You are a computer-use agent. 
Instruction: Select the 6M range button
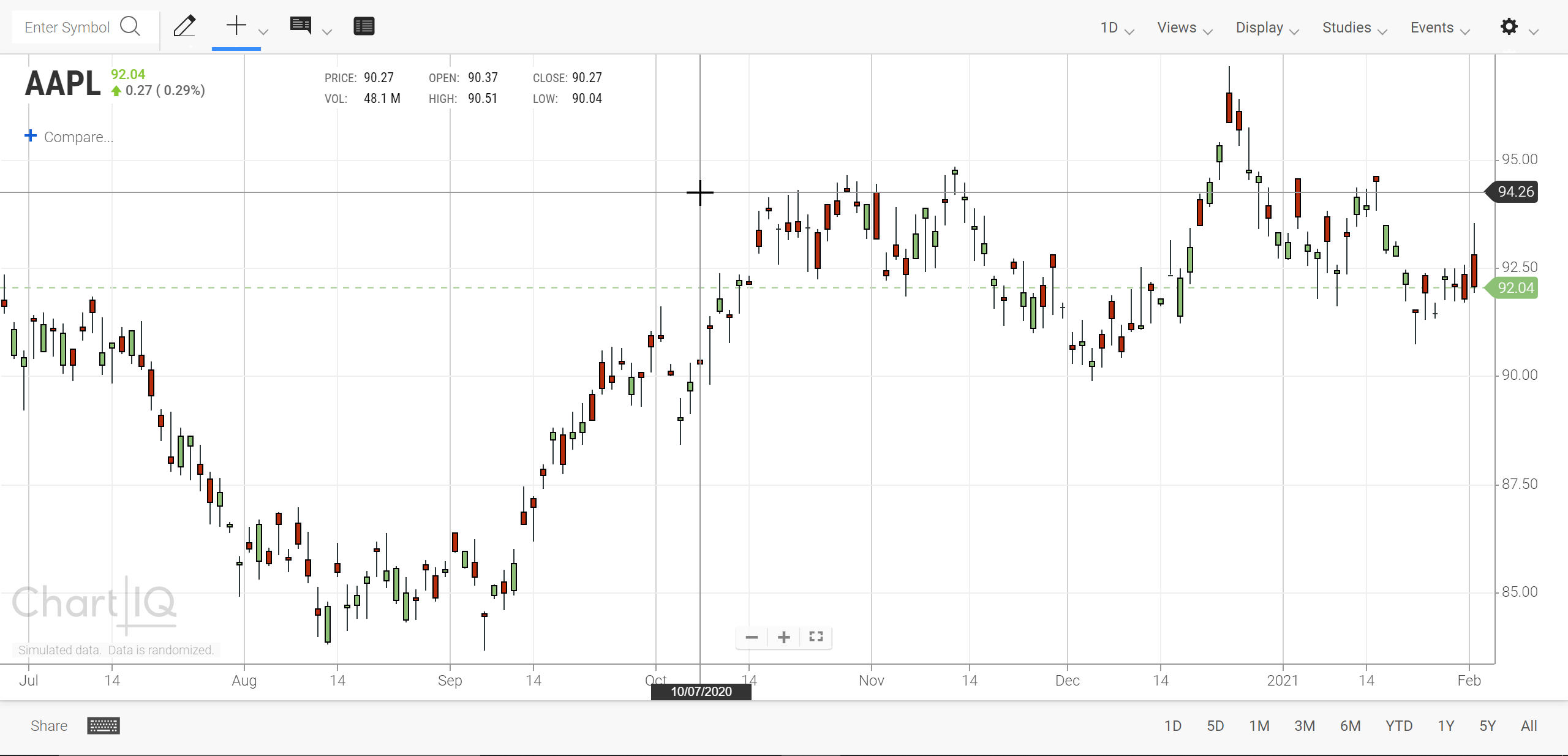coord(1350,726)
